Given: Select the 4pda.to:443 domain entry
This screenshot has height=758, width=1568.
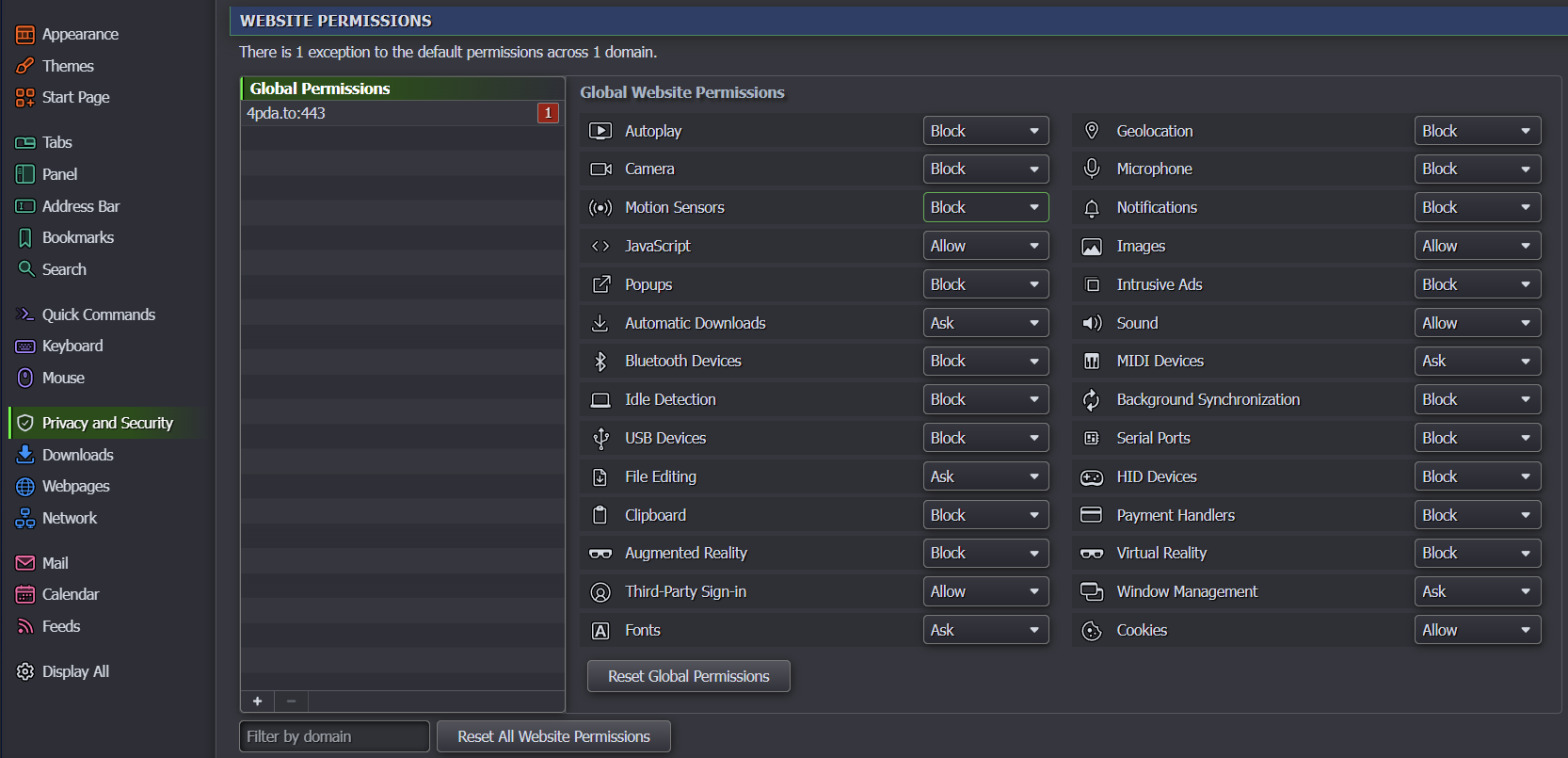Looking at the screenshot, I should (403, 113).
